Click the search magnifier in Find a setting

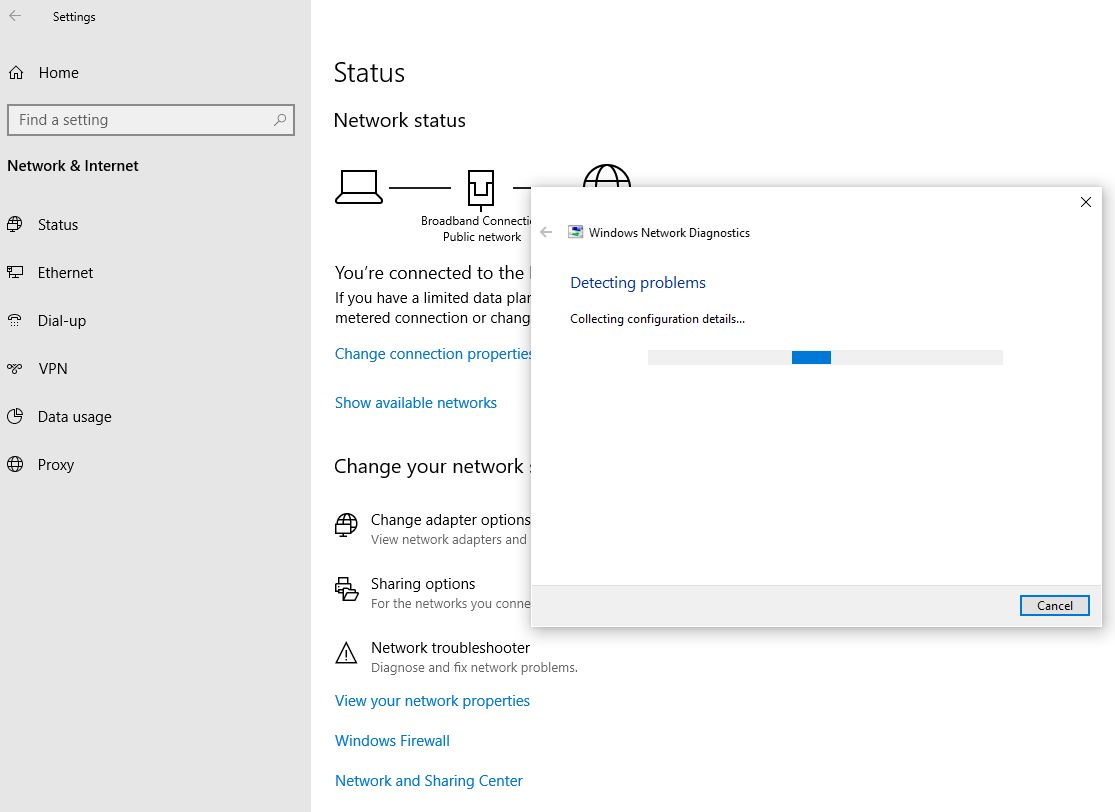pyautogui.click(x=281, y=119)
